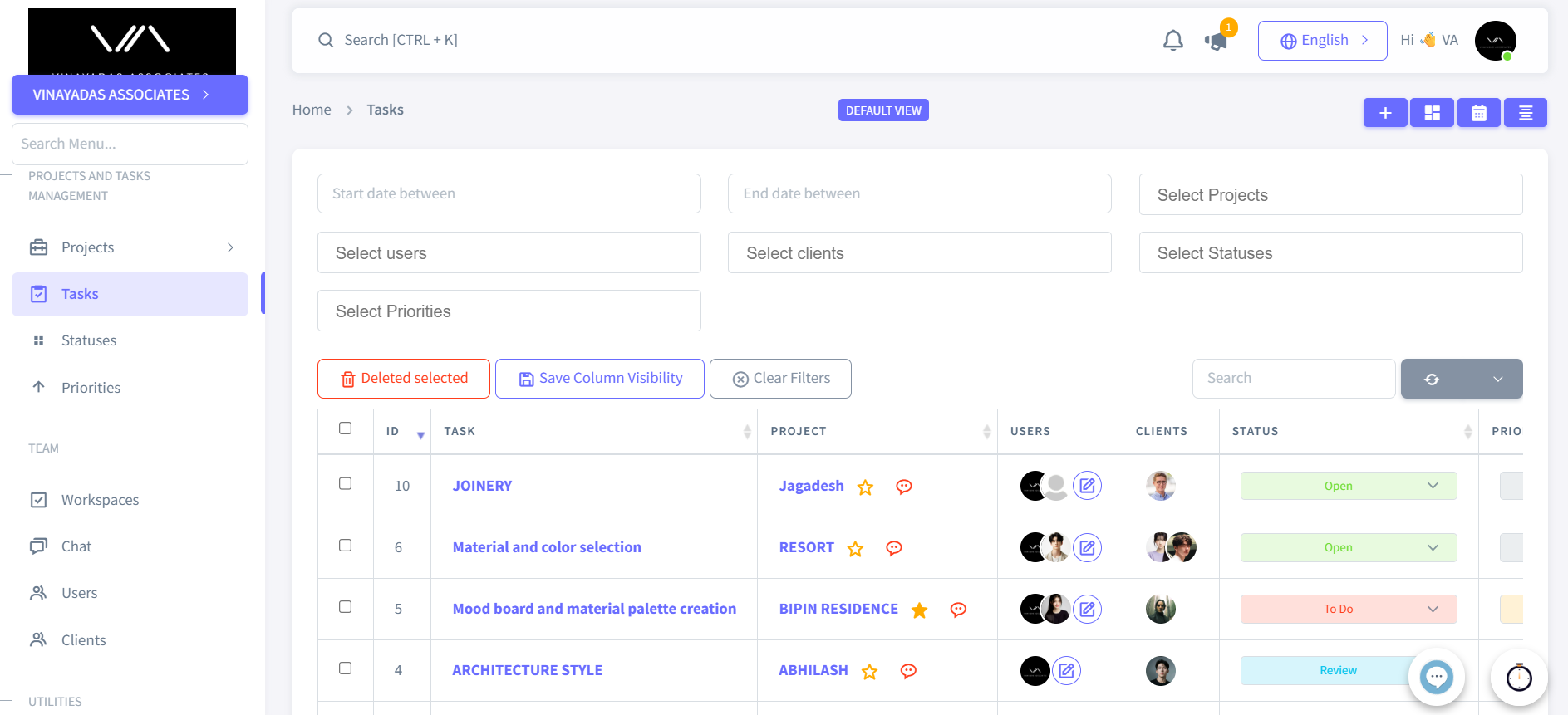
Task: Open the grid board view icon
Action: (1432, 113)
